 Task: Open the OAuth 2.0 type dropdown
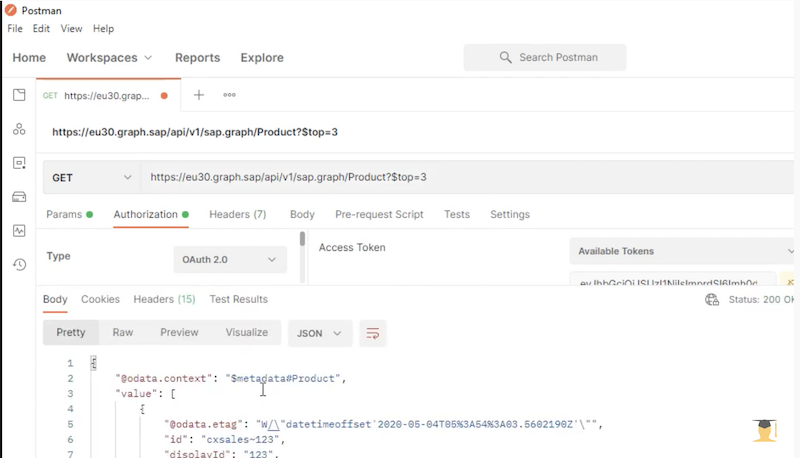(229, 259)
